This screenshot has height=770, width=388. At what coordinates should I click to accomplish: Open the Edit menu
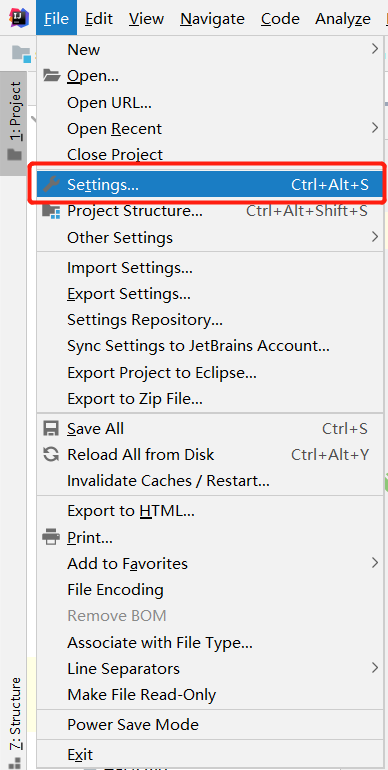(98, 19)
